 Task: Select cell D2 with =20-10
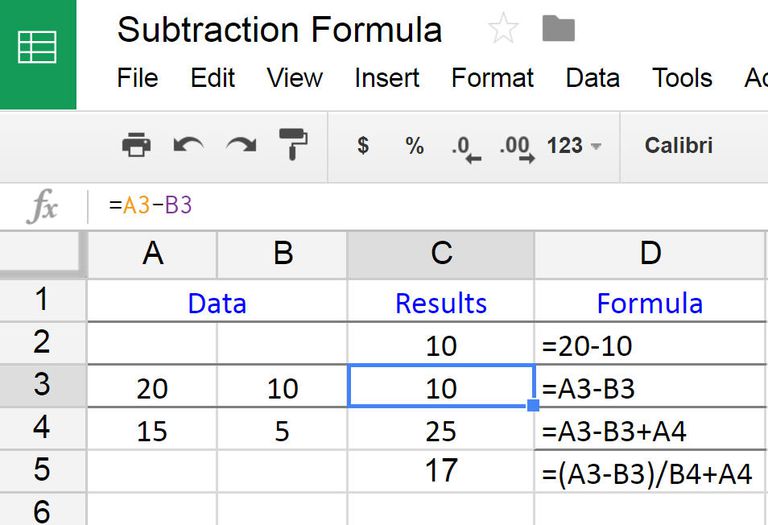(650, 343)
